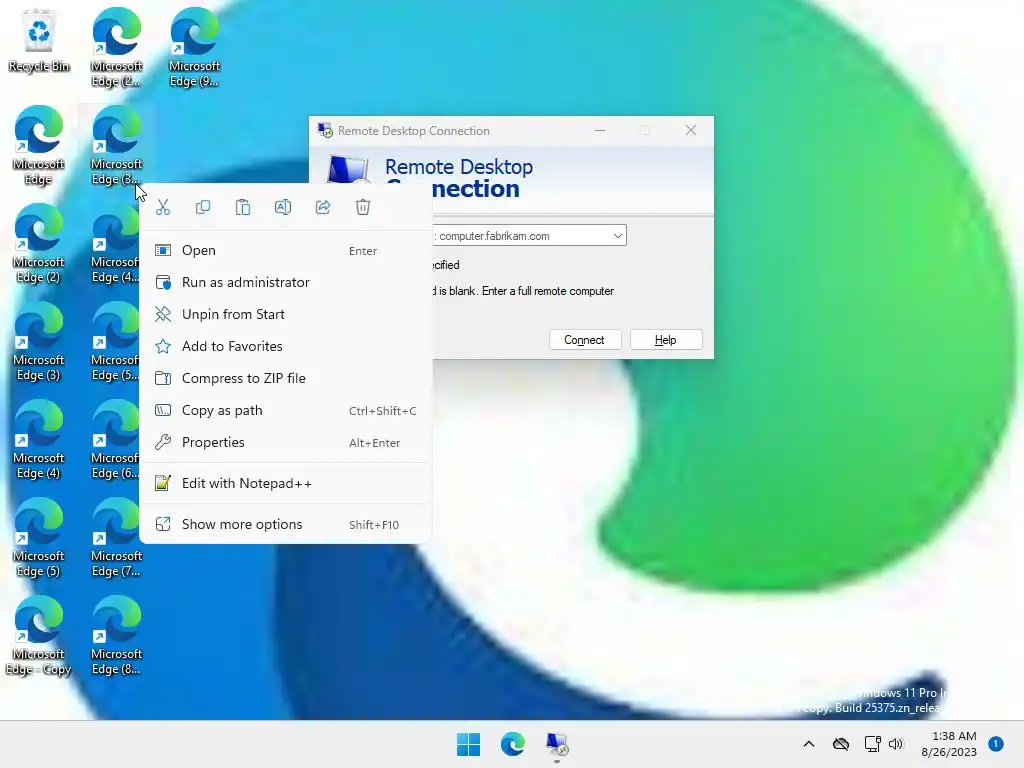Select Unpin from Start
This screenshot has width=1024, height=768.
[x=285, y=315]
